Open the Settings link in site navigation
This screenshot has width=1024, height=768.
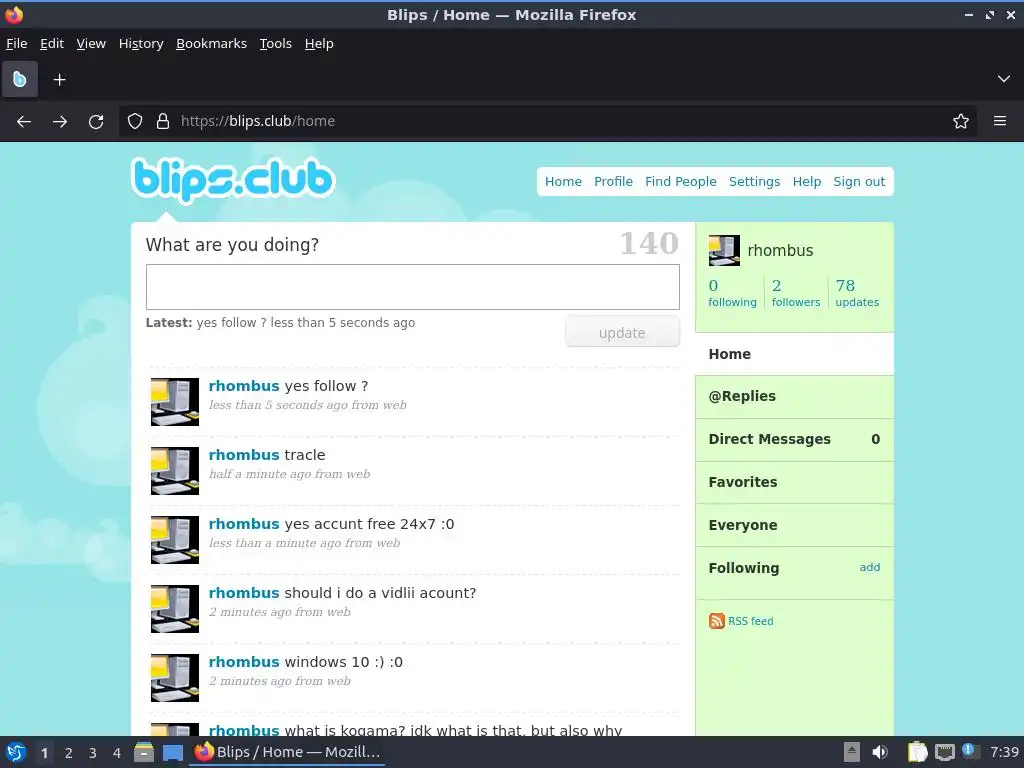point(754,182)
